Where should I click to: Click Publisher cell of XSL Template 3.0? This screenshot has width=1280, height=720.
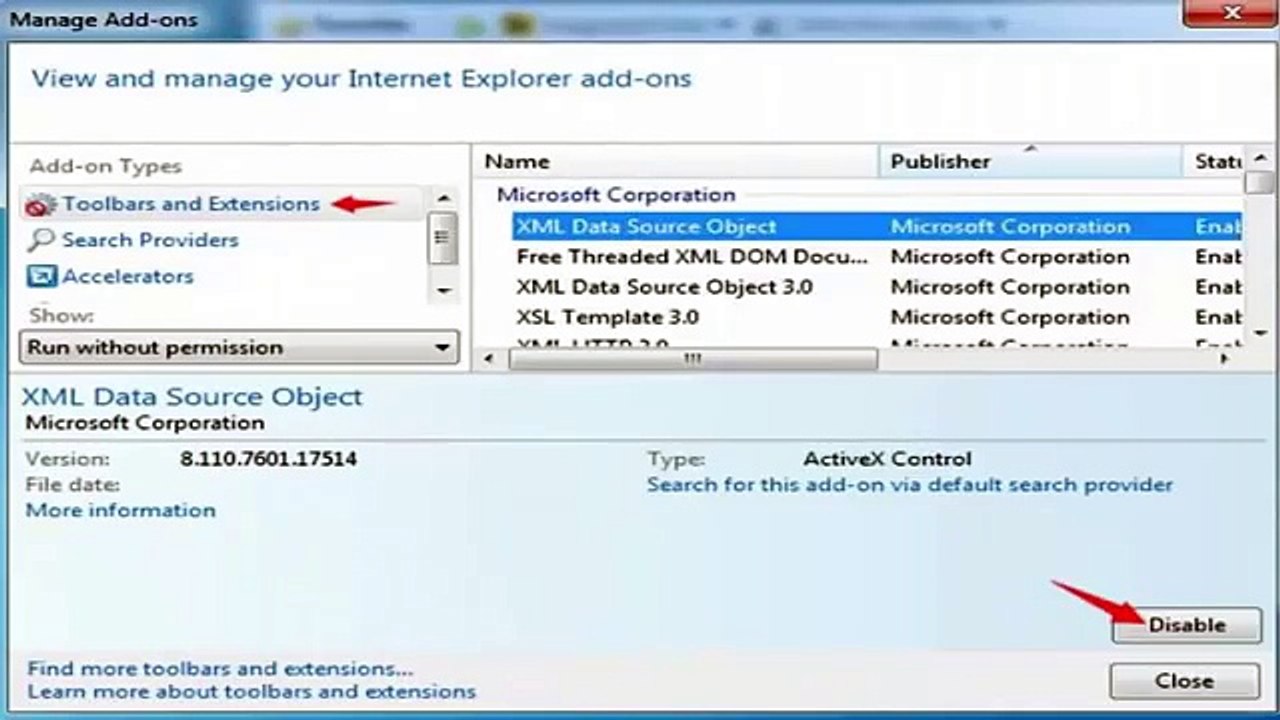1010,317
